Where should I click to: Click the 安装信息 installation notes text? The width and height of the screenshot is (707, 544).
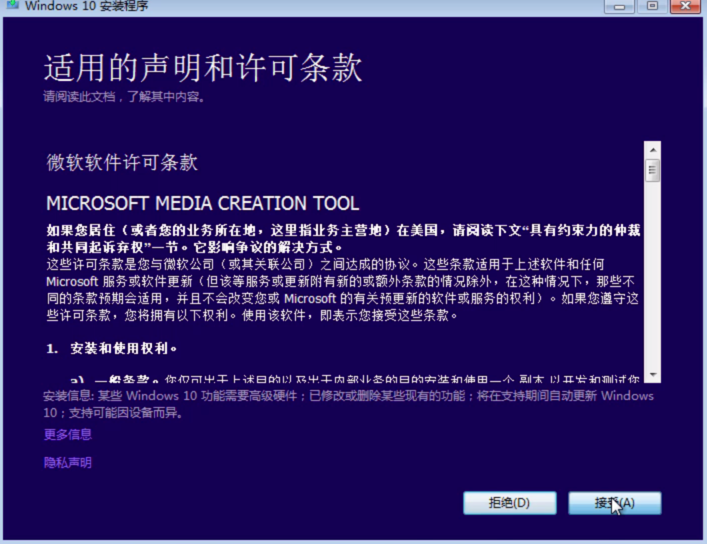point(348,404)
